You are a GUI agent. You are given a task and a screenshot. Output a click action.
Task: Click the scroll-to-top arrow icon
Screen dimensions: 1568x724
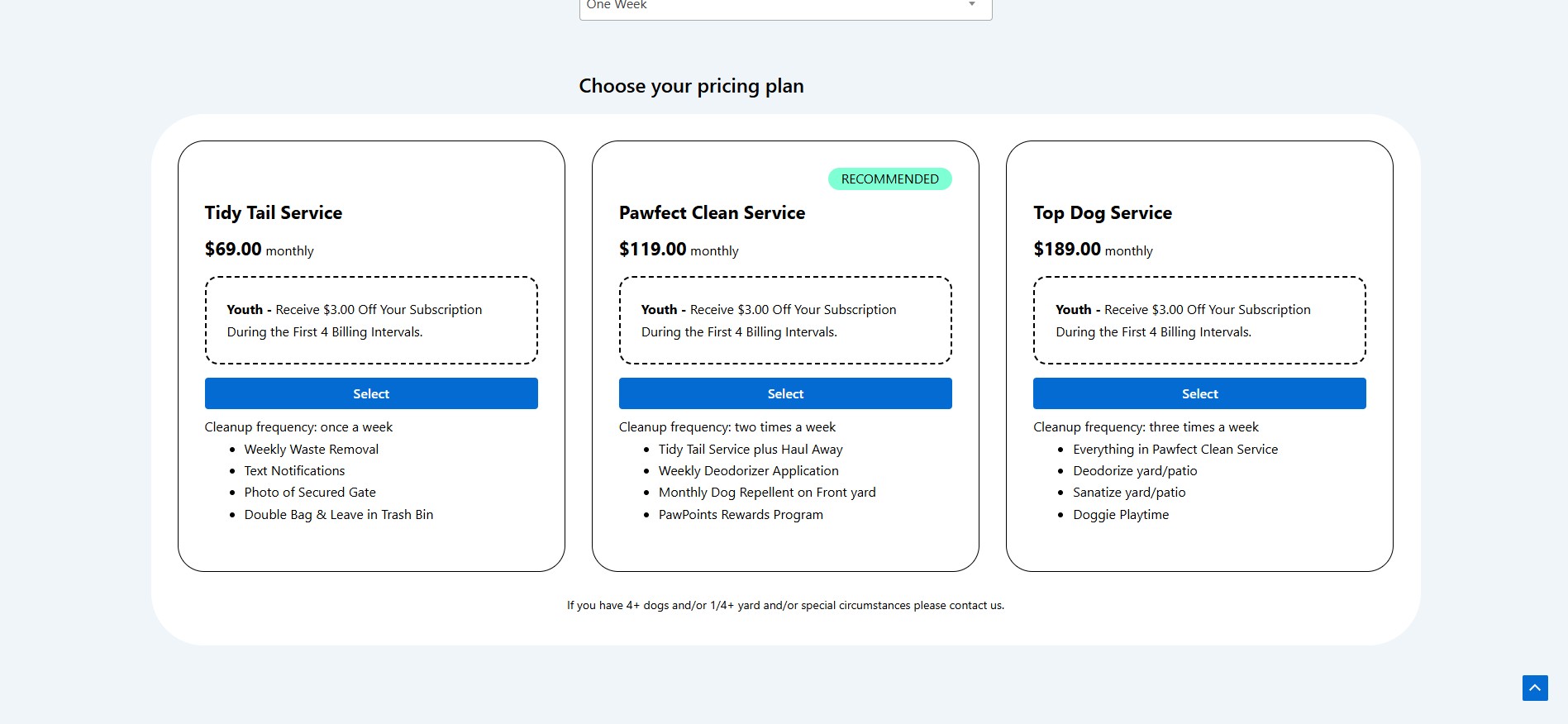[1535, 688]
